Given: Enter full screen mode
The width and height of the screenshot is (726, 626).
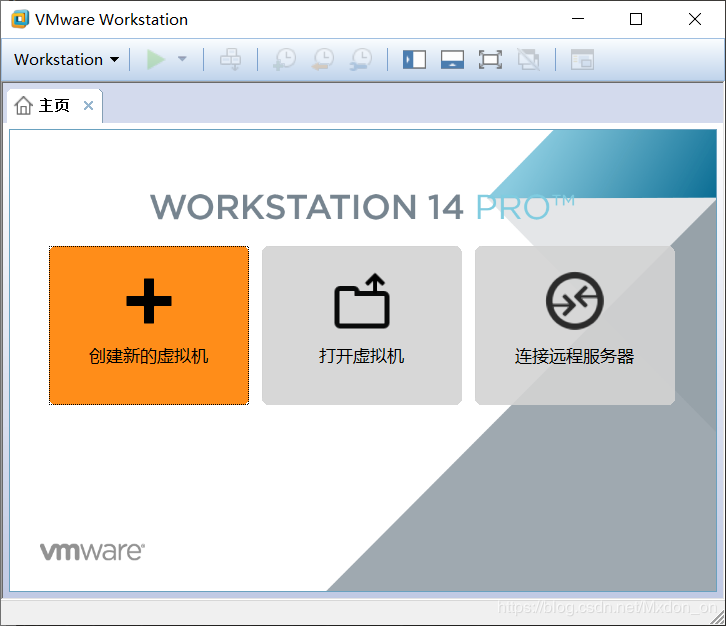Looking at the screenshot, I should (x=490, y=60).
